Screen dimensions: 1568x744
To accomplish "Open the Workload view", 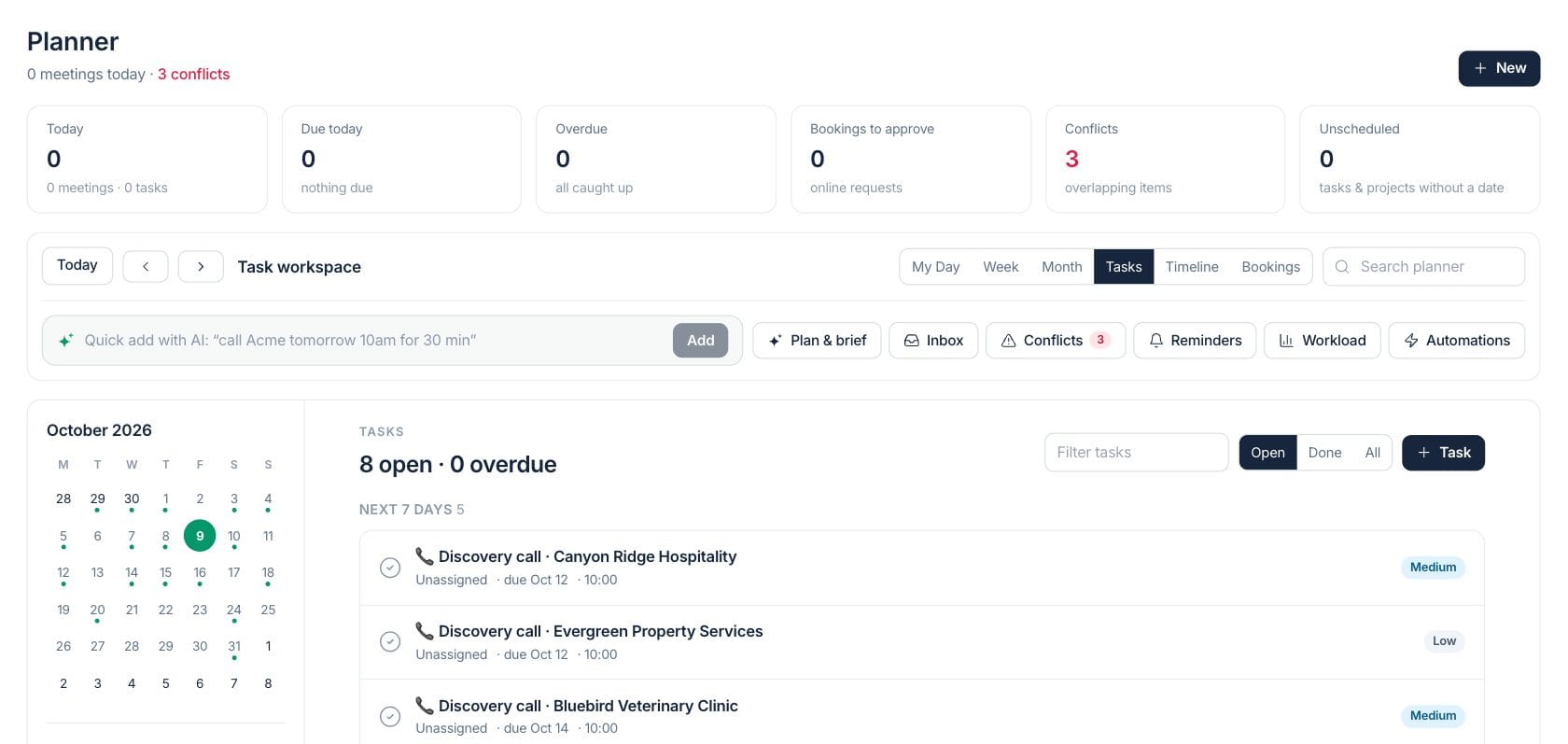I will click(1322, 341).
